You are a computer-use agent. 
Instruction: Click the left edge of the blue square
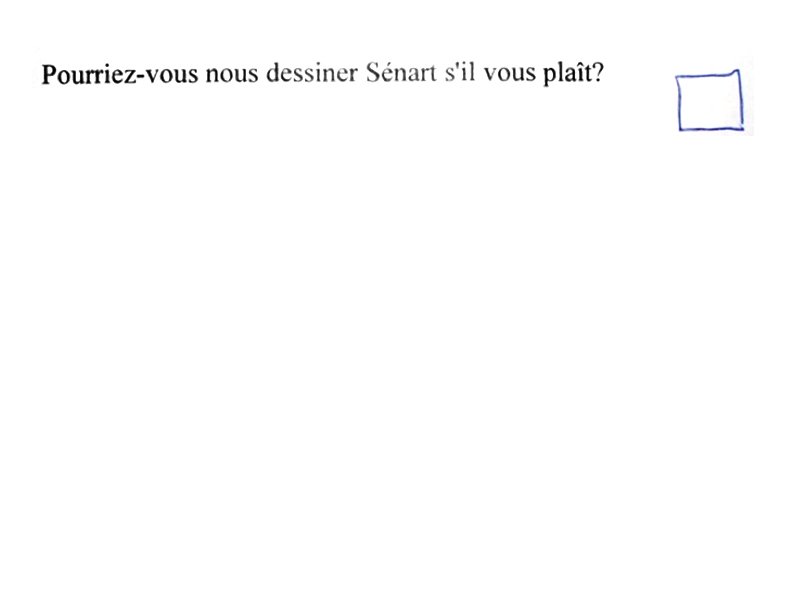(678, 103)
